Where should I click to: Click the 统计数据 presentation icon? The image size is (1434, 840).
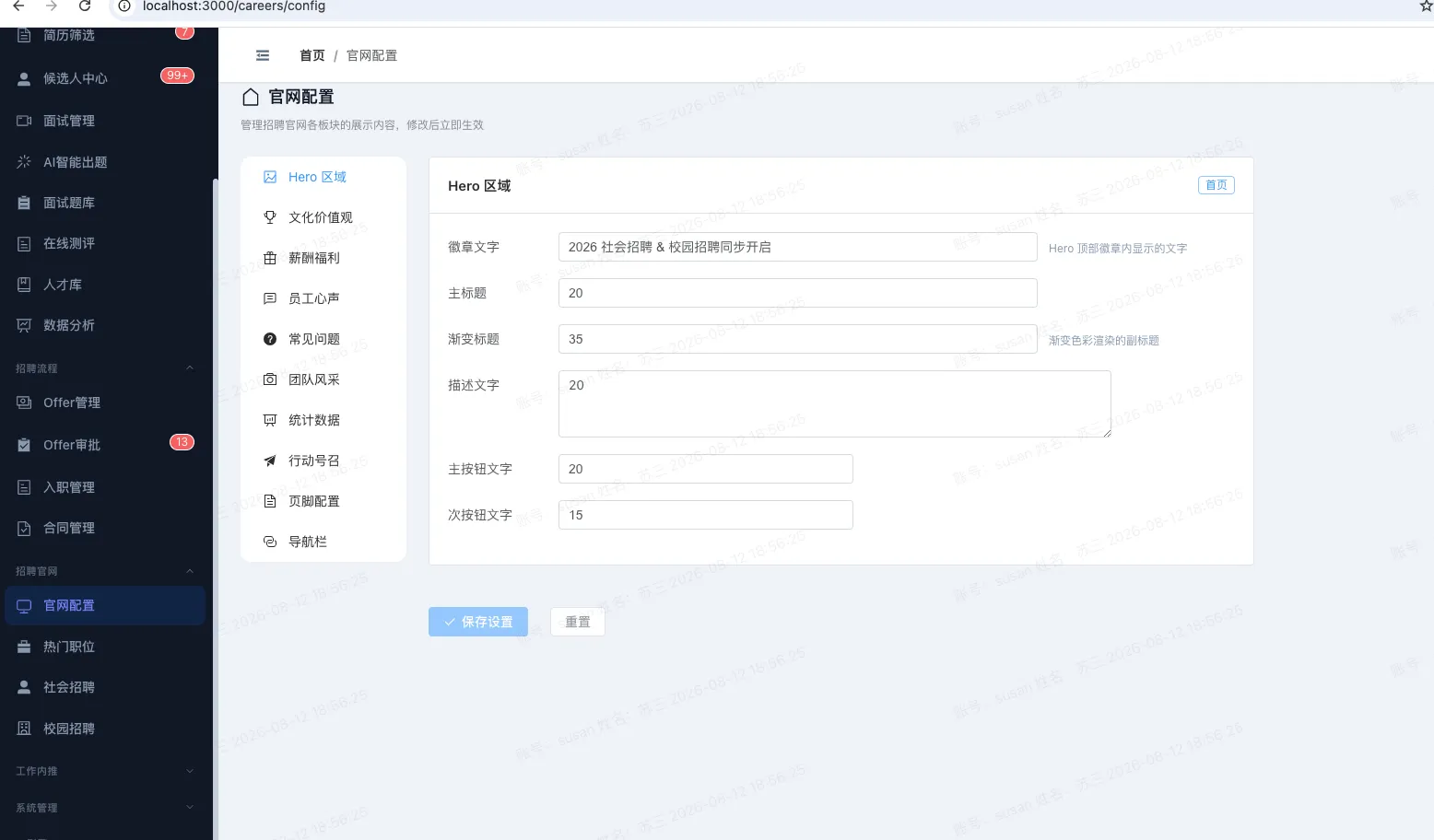[270, 420]
